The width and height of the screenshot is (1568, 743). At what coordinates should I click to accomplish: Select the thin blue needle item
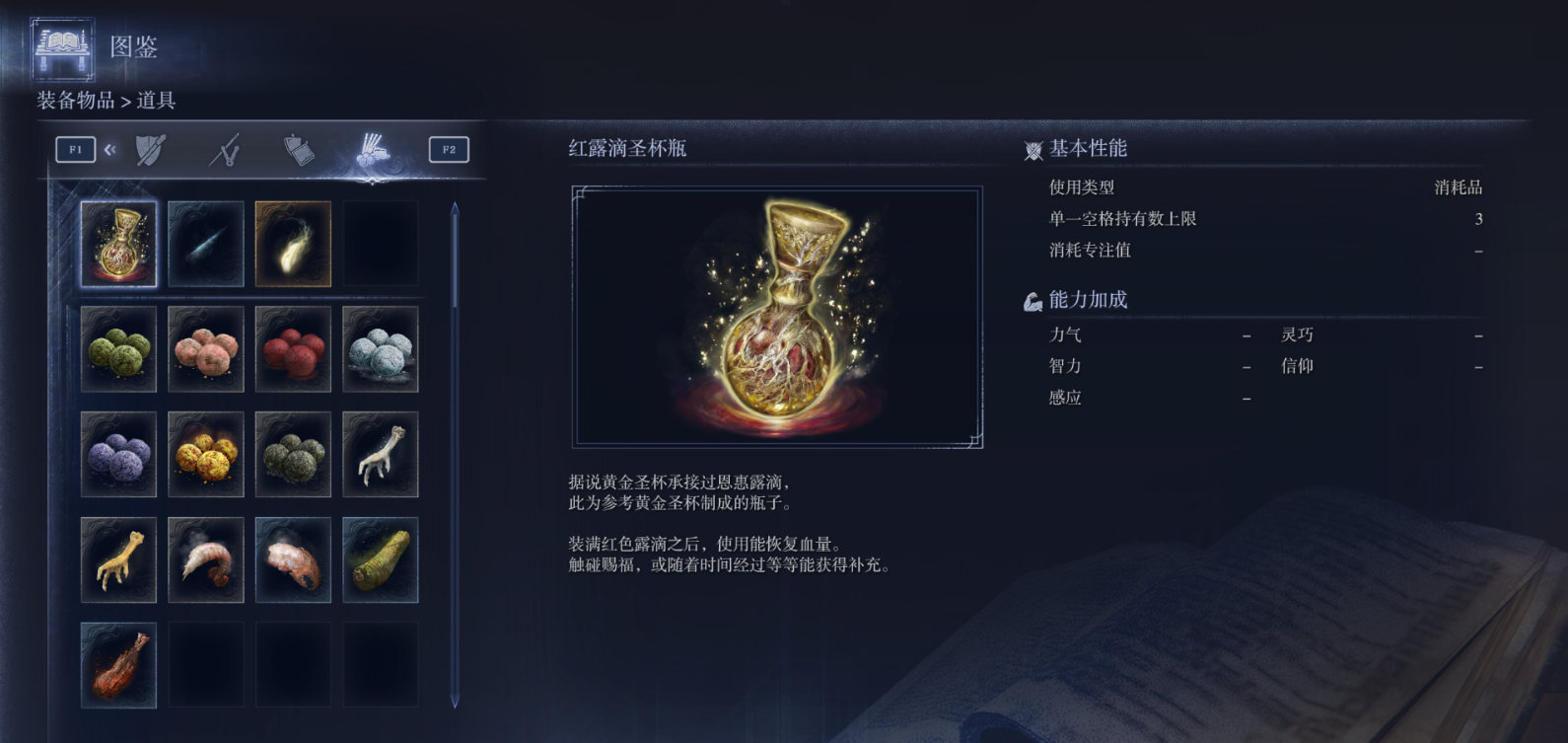[206, 244]
